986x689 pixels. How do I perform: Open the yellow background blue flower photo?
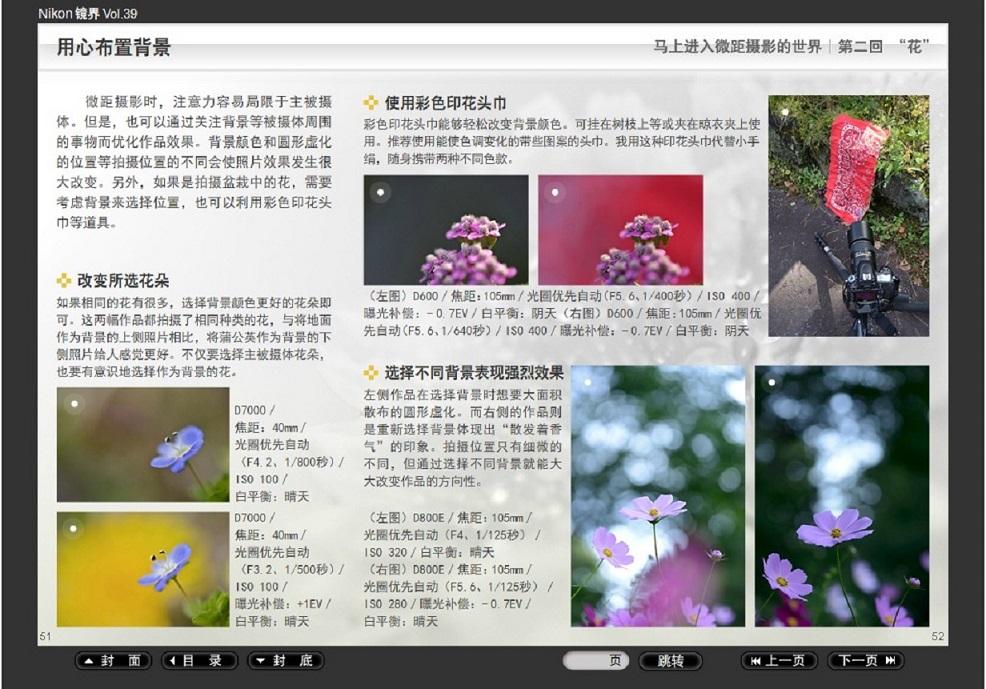[142, 569]
